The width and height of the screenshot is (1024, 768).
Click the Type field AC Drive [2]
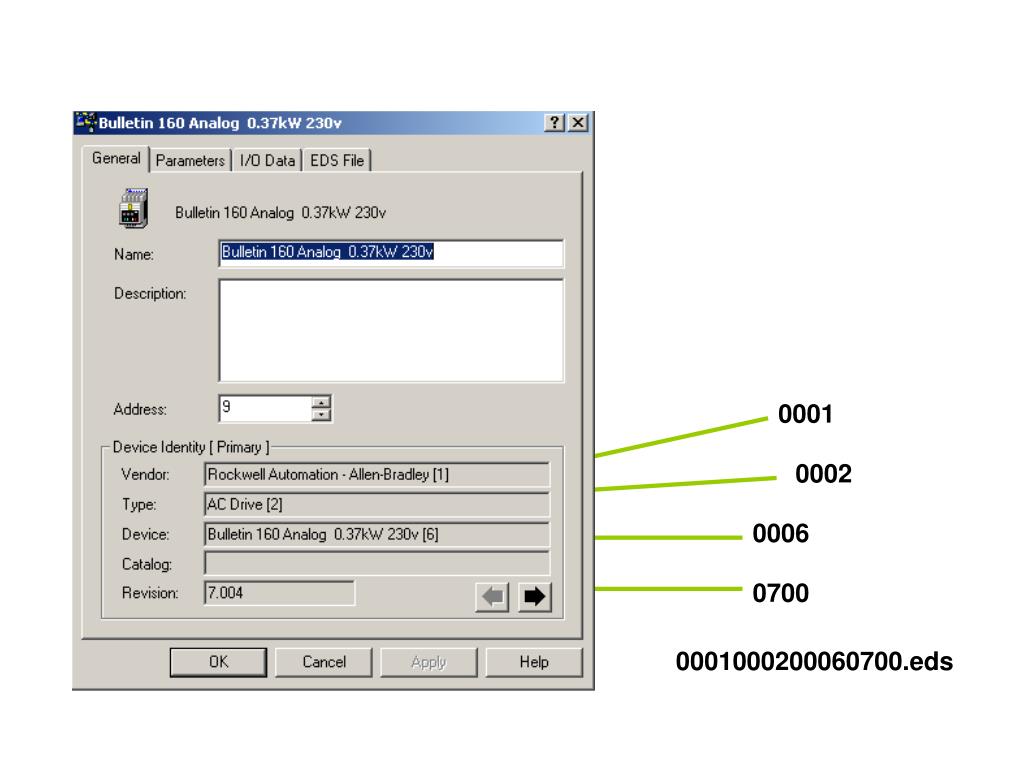(x=377, y=504)
